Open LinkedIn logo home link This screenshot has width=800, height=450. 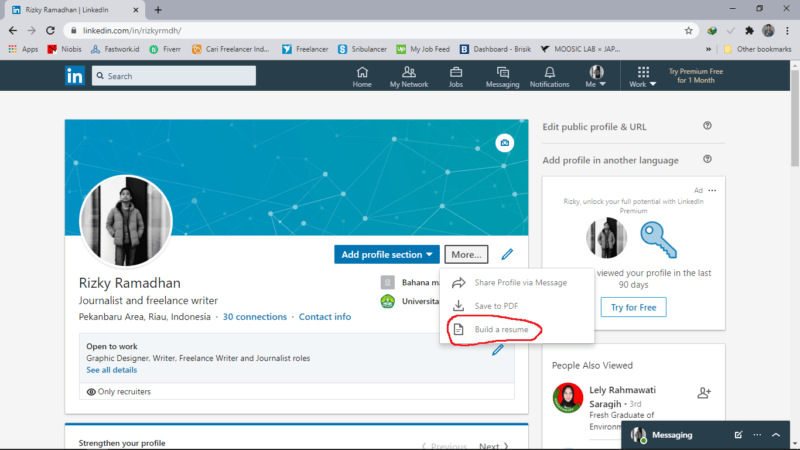pyautogui.click(x=74, y=76)
